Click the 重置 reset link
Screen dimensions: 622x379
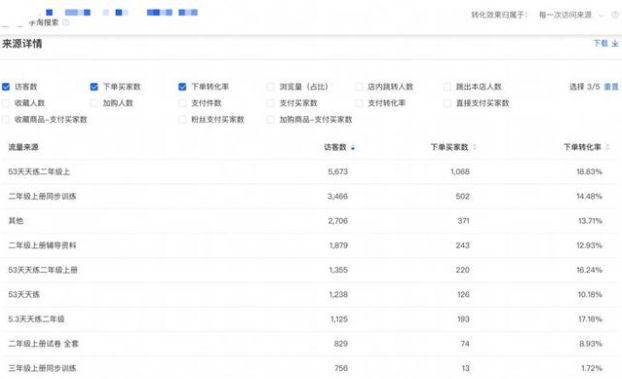611,87
